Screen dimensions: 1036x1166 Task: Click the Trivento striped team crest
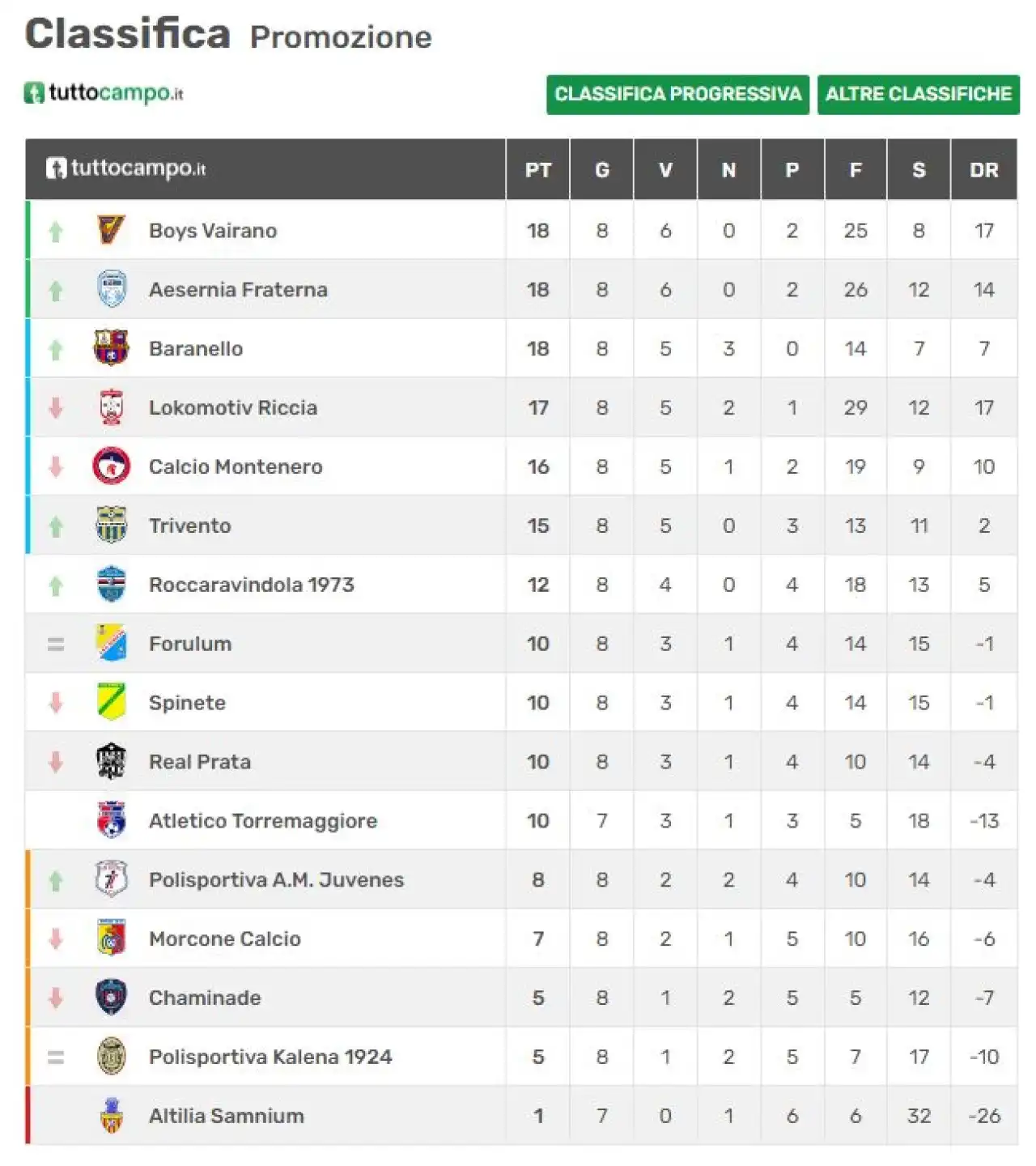[111, 526]
